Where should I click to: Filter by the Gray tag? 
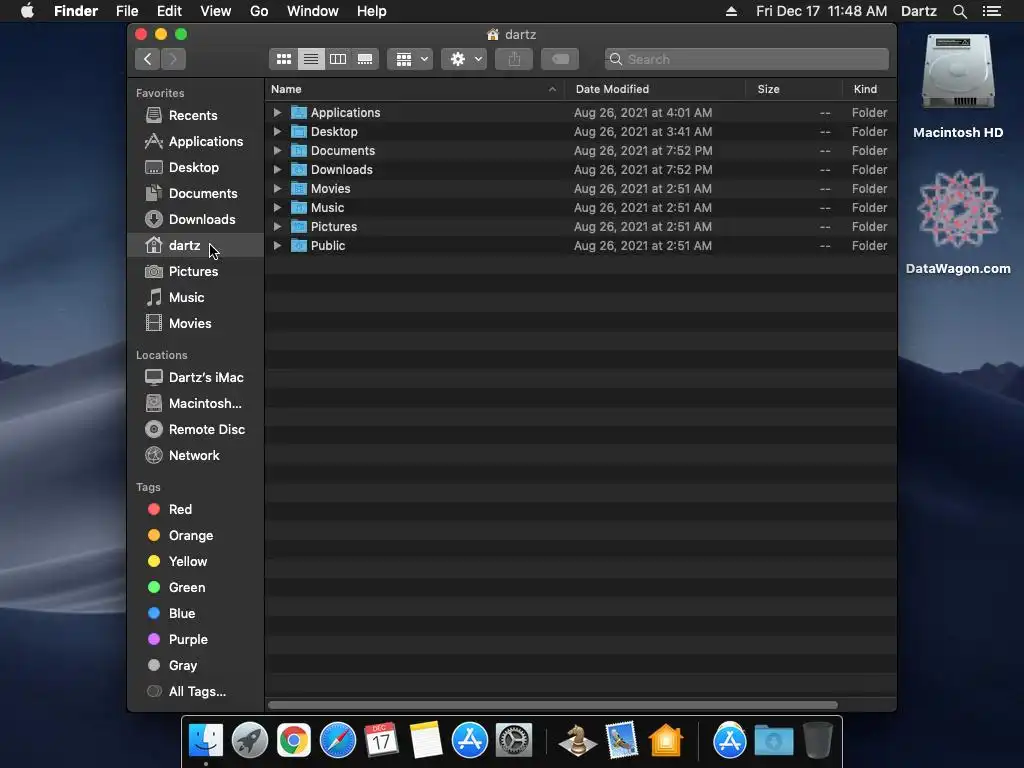pyautogui.click(x=195, y=665)
